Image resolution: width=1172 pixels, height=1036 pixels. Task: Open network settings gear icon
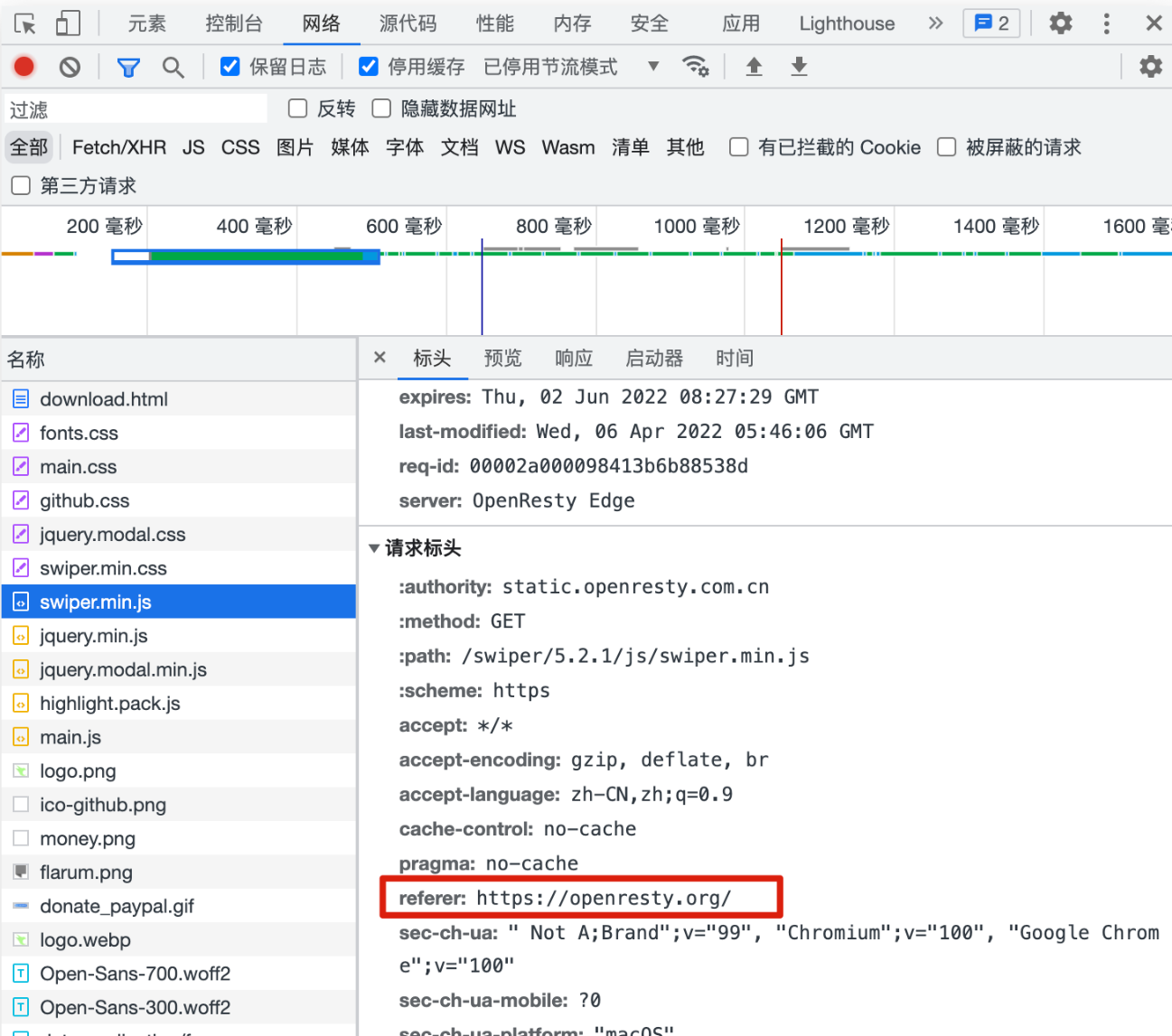point(1150,66)
